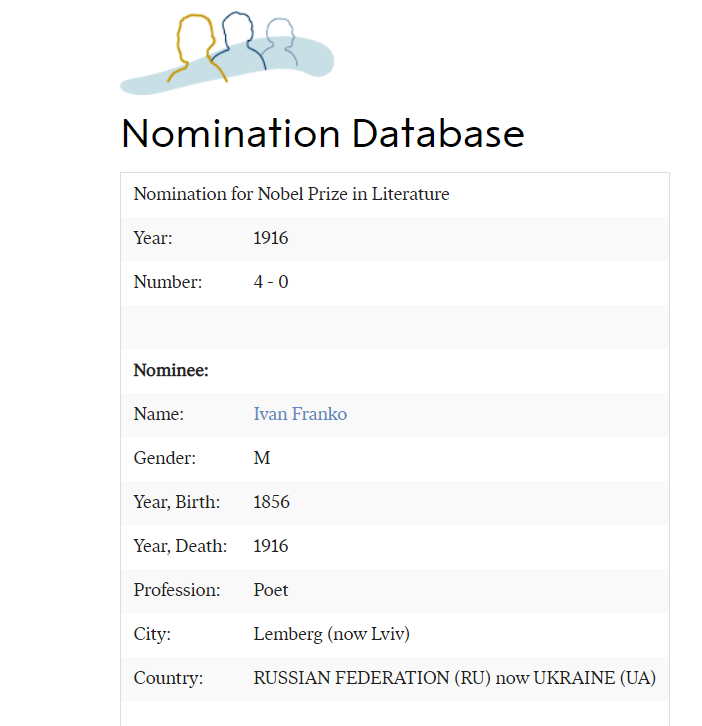This screenshot has height=726, width=702.
Task: Click the Gender value M
Action: pyautogui.click(x=262, y=458)
